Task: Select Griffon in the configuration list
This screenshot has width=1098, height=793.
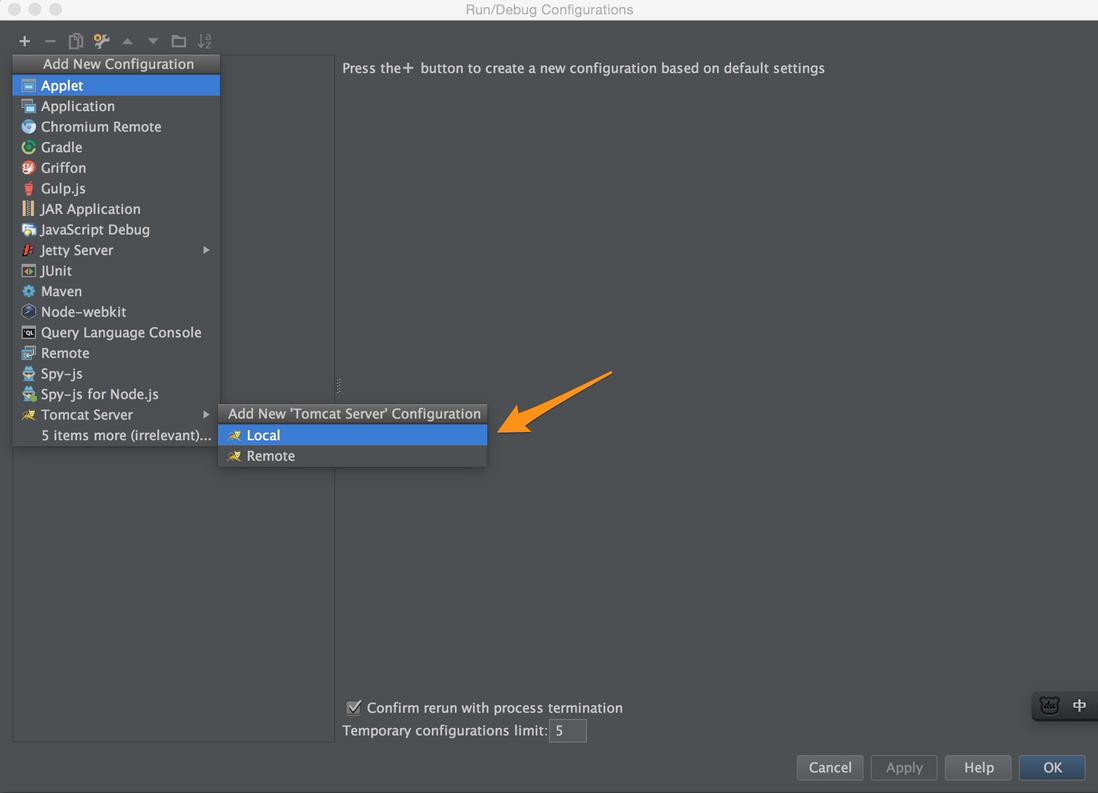Action: coord(116,167)
